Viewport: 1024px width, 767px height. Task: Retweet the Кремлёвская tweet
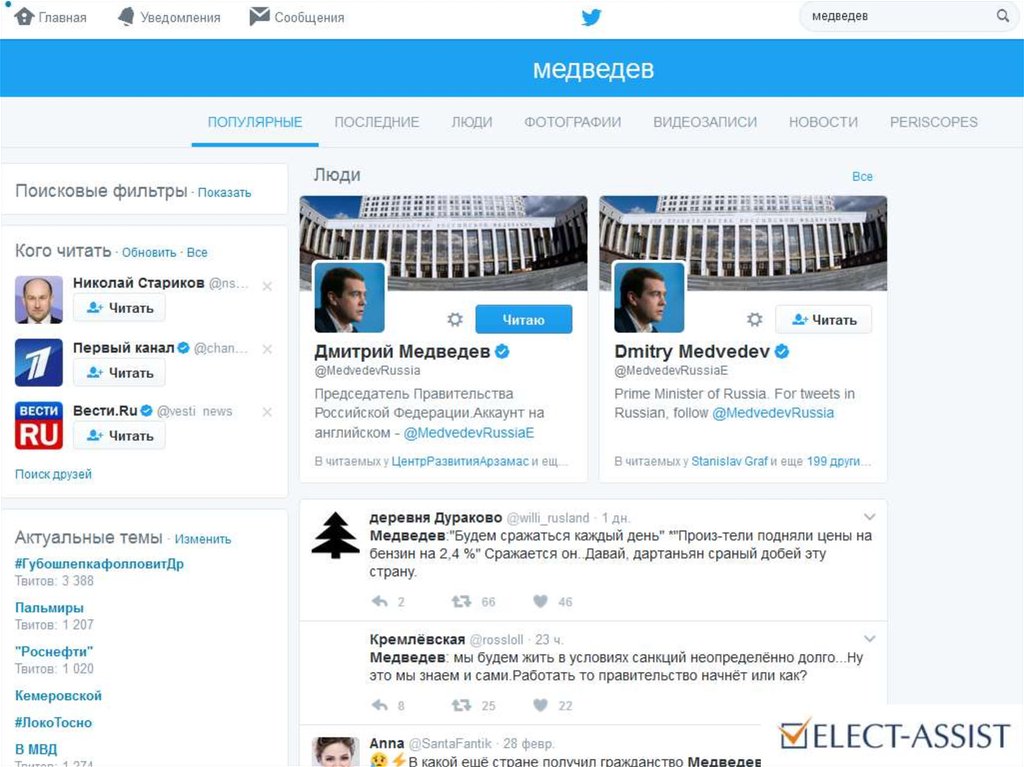(x=461, y=705)
